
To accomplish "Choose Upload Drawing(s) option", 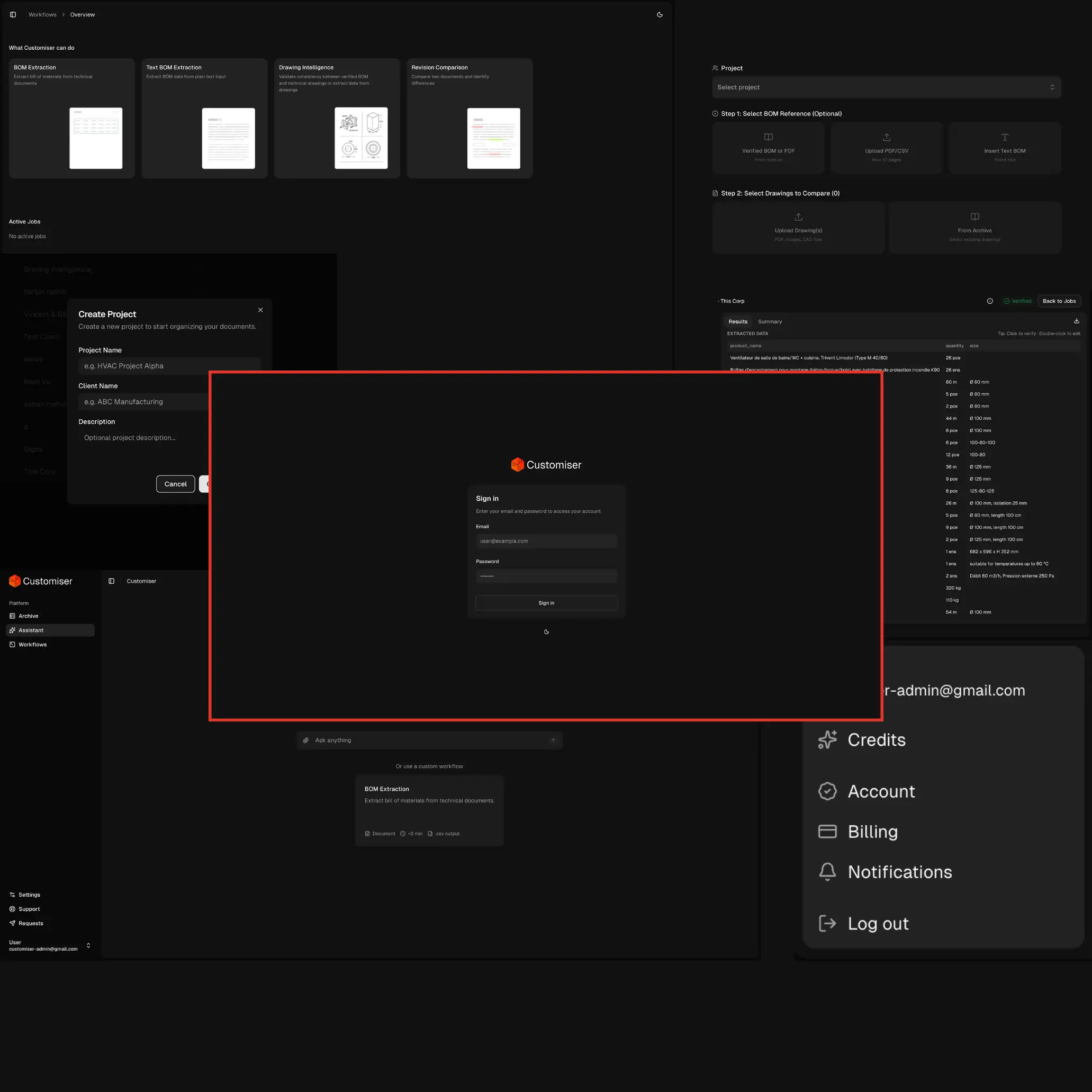I will [798, 228].
